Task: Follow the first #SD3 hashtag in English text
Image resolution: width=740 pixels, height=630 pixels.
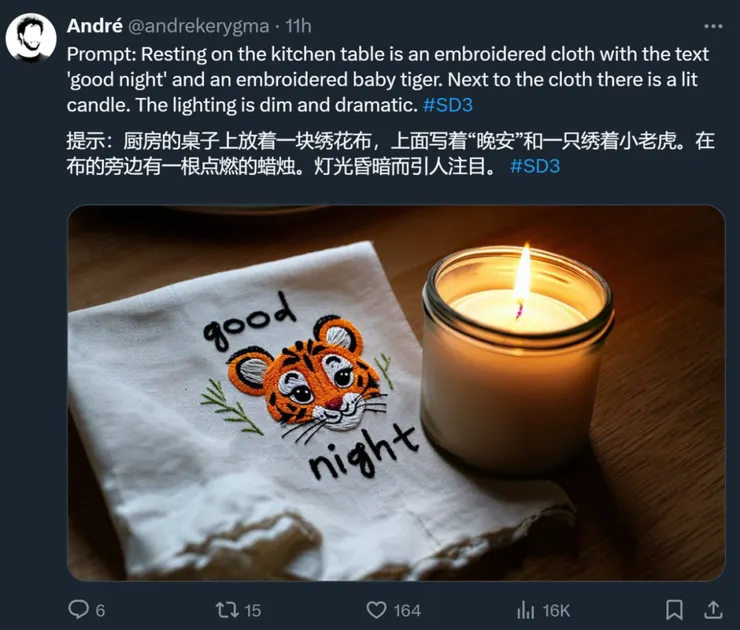Action: pos(448,105)
